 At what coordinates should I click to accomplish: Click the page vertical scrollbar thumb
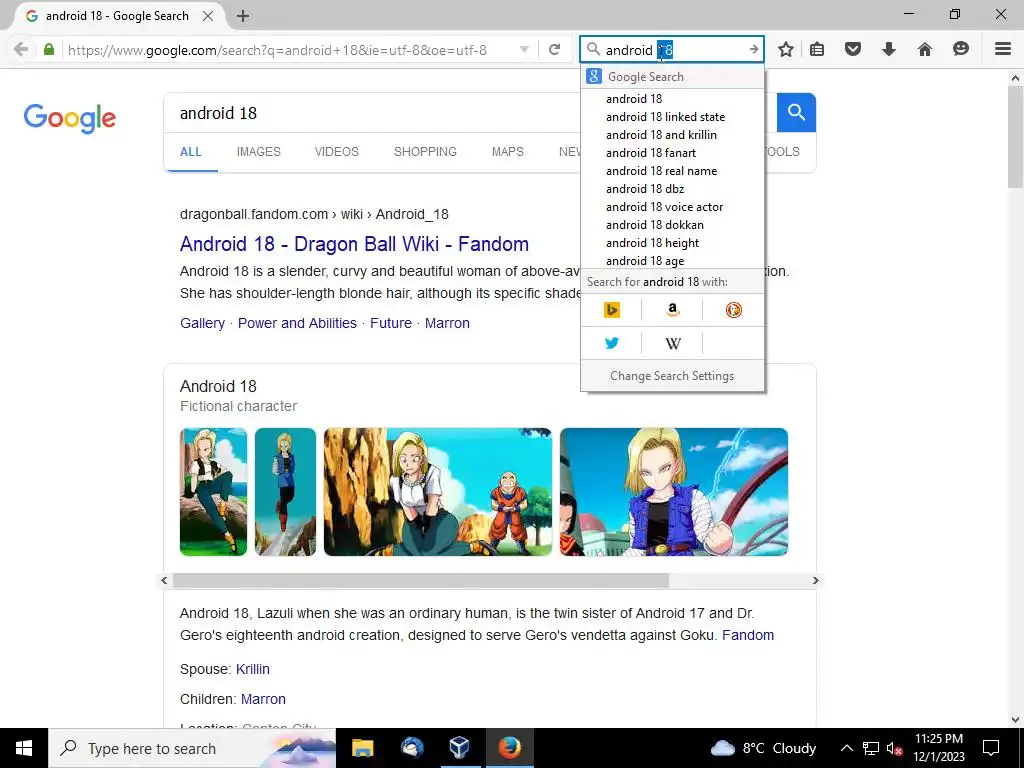pos(1015,136)
